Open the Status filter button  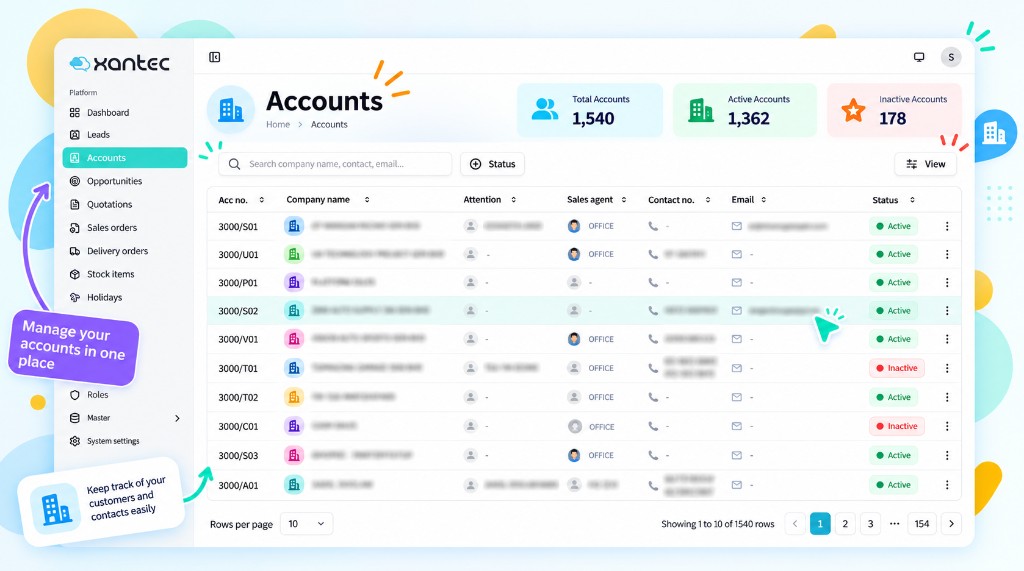[492, 164]
